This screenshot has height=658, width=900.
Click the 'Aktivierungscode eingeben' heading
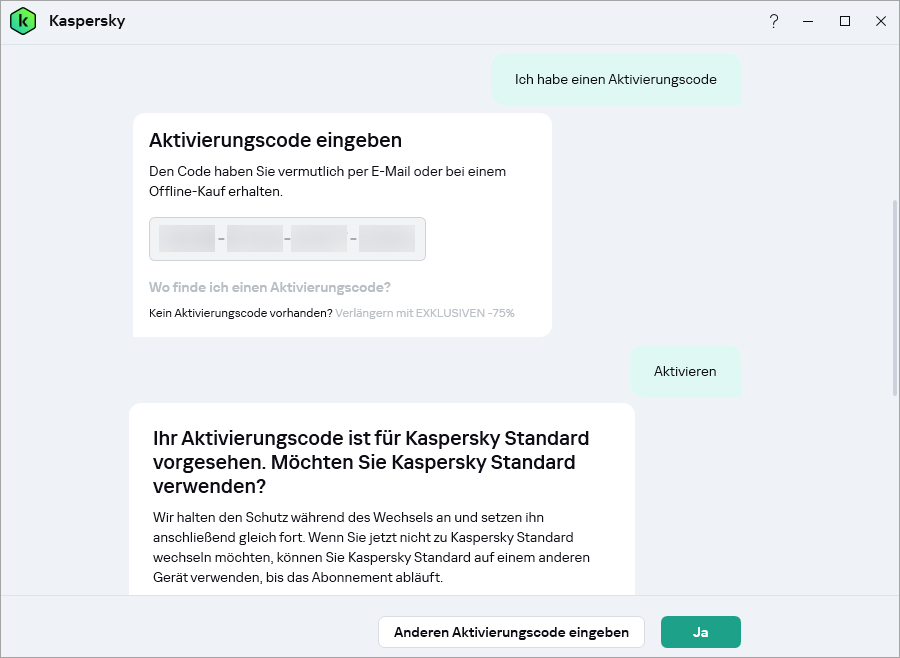click(276, 140)
